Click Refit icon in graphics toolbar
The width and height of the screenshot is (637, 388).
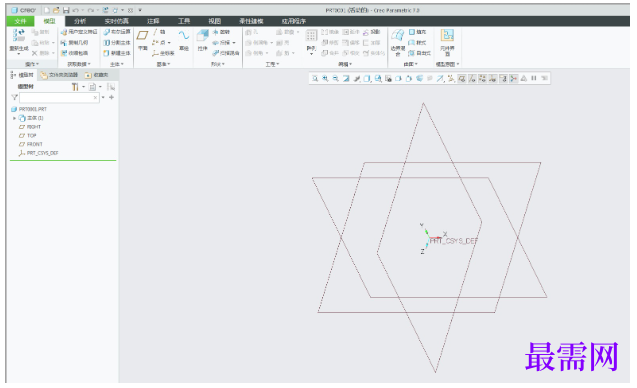[315, 78]
